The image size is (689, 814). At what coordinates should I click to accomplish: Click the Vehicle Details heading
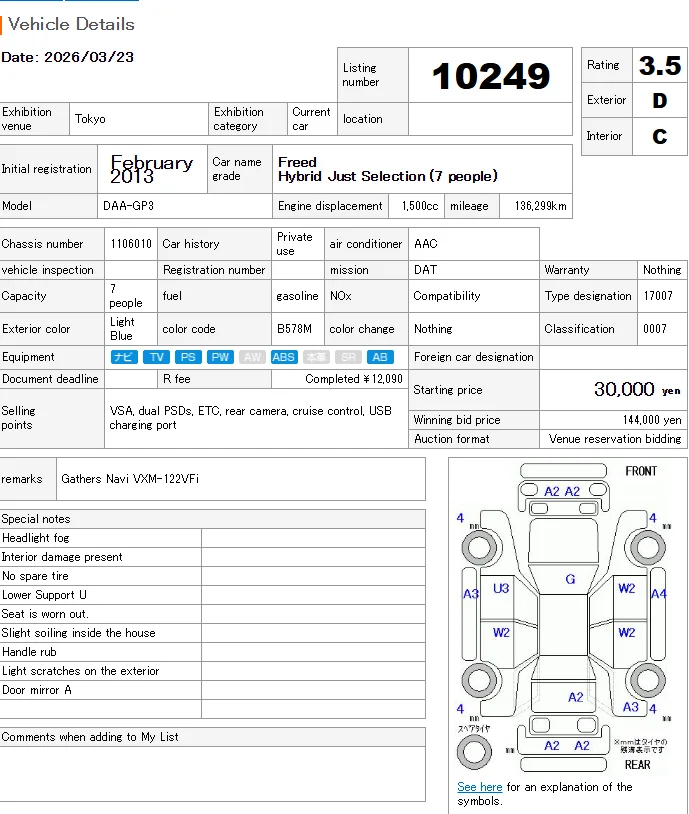coord(71,24)
